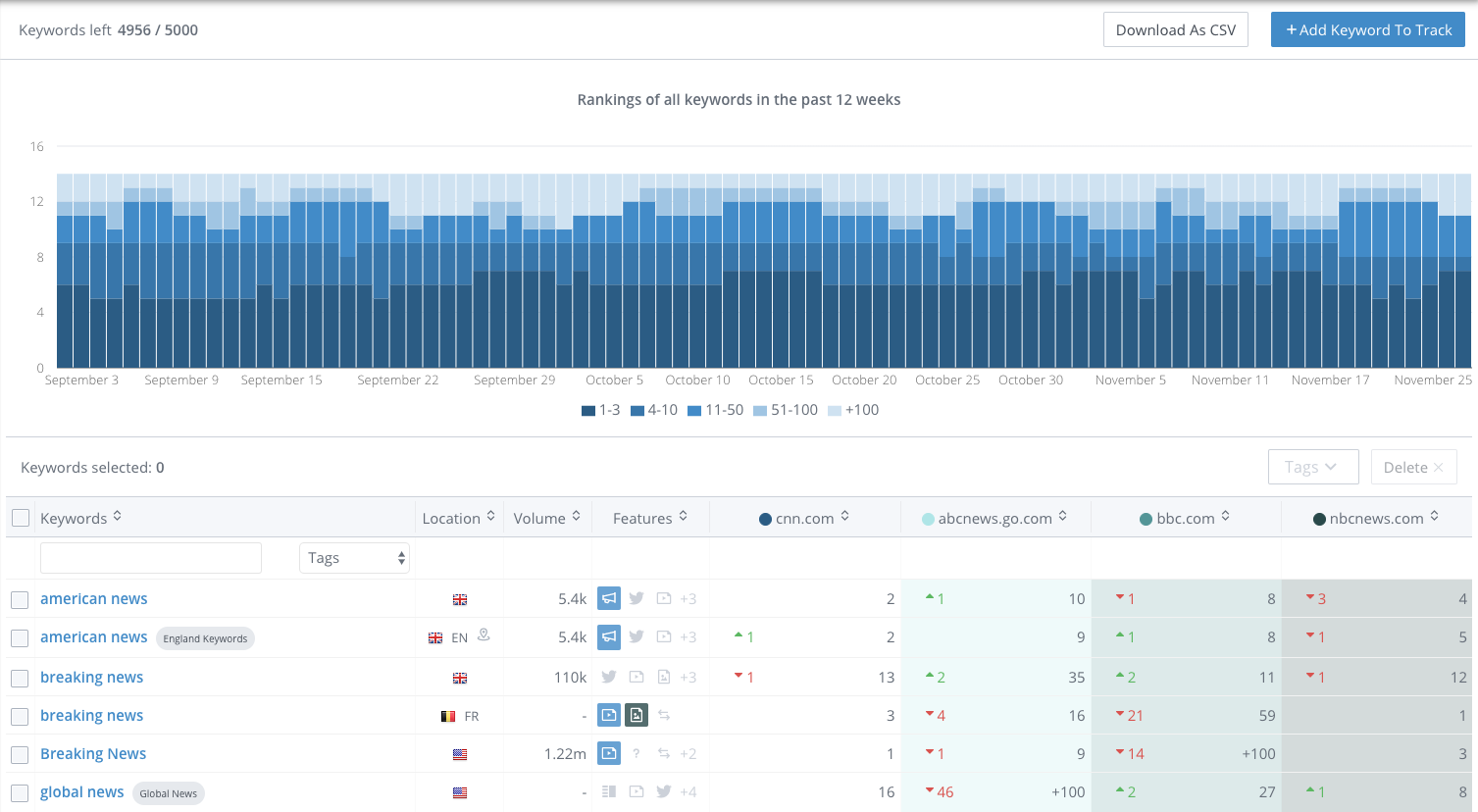Screen dimensions: 1478x812
Task: Click the Twitter icon in UK breaking news row
Action: 608,677
